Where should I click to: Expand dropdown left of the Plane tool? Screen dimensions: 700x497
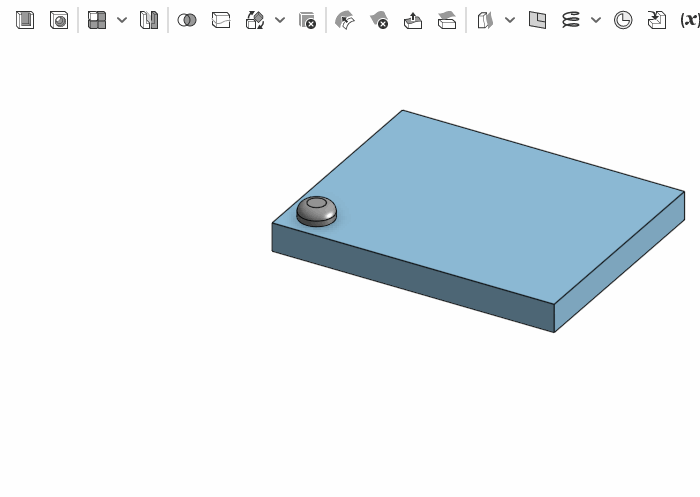point(510,20)
